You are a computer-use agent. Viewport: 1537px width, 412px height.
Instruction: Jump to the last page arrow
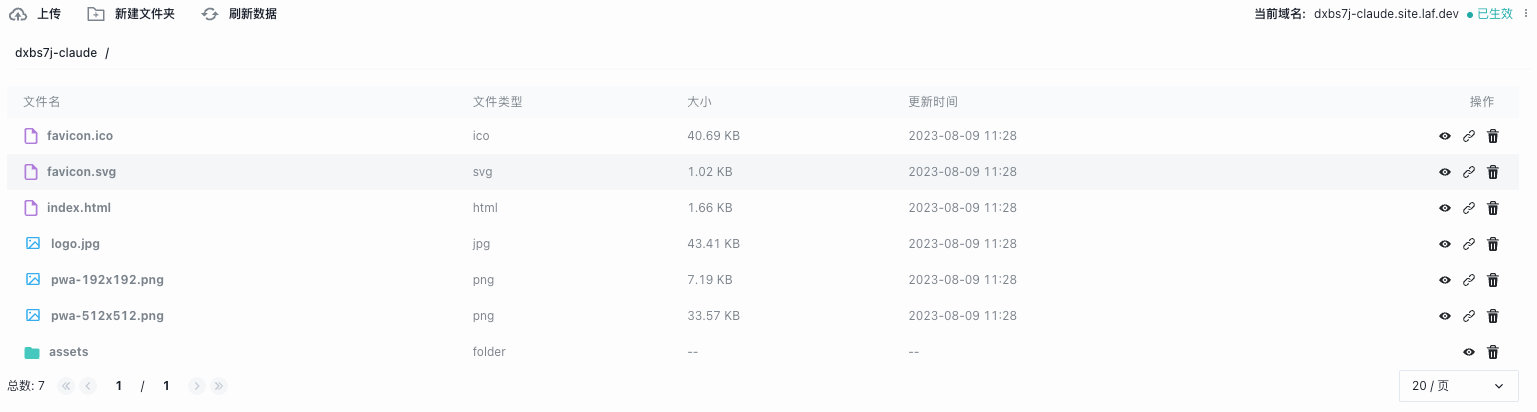click(x=219, y=386)
